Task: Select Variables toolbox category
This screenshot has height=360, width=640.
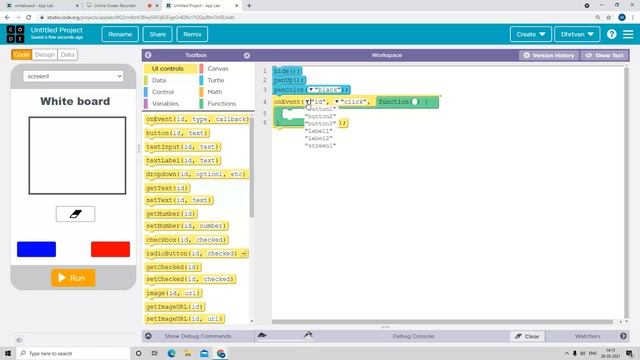Action: click(x=165, y=104)
